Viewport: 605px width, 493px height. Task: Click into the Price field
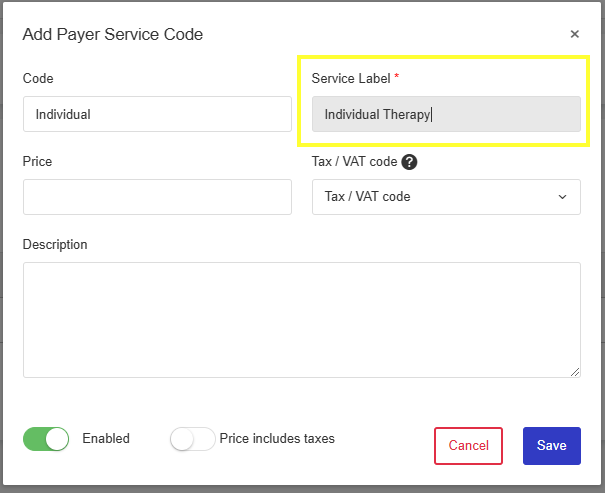pyautogui.click(x=157, y=197)
